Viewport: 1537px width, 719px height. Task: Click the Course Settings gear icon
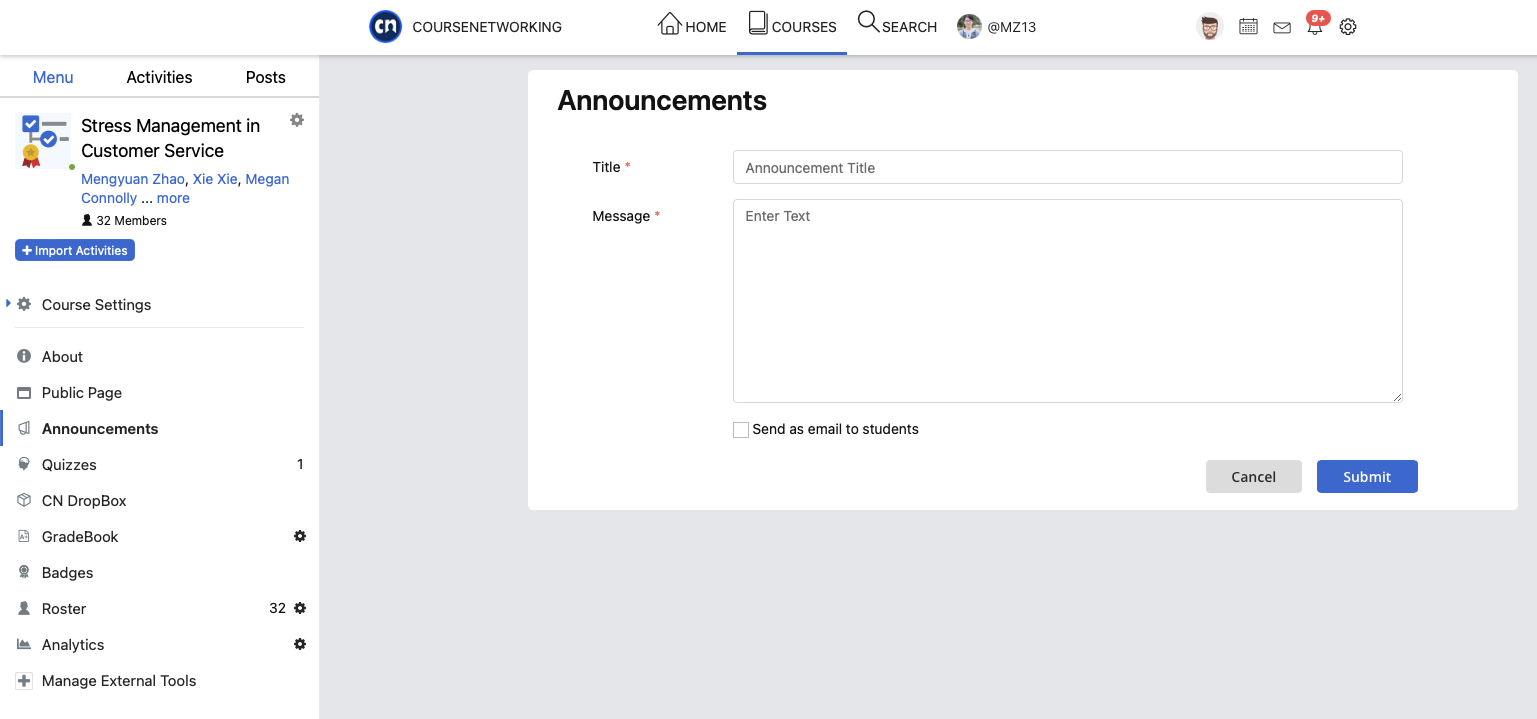24,305
